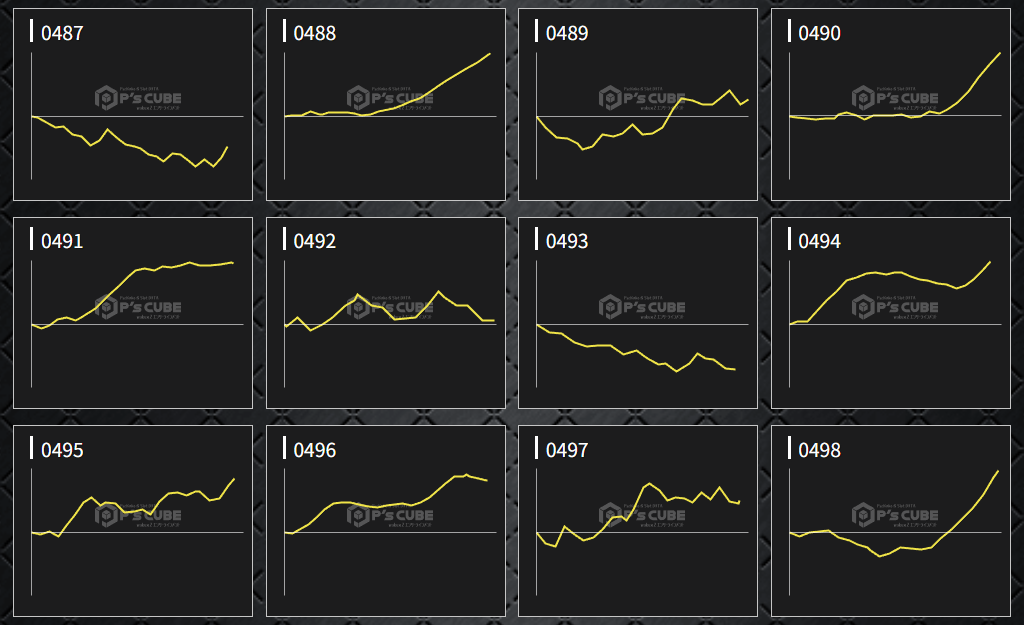This screenshot has width=1024, height=625.
Task: Select the 0498 graph card
Action: point(891,522)
